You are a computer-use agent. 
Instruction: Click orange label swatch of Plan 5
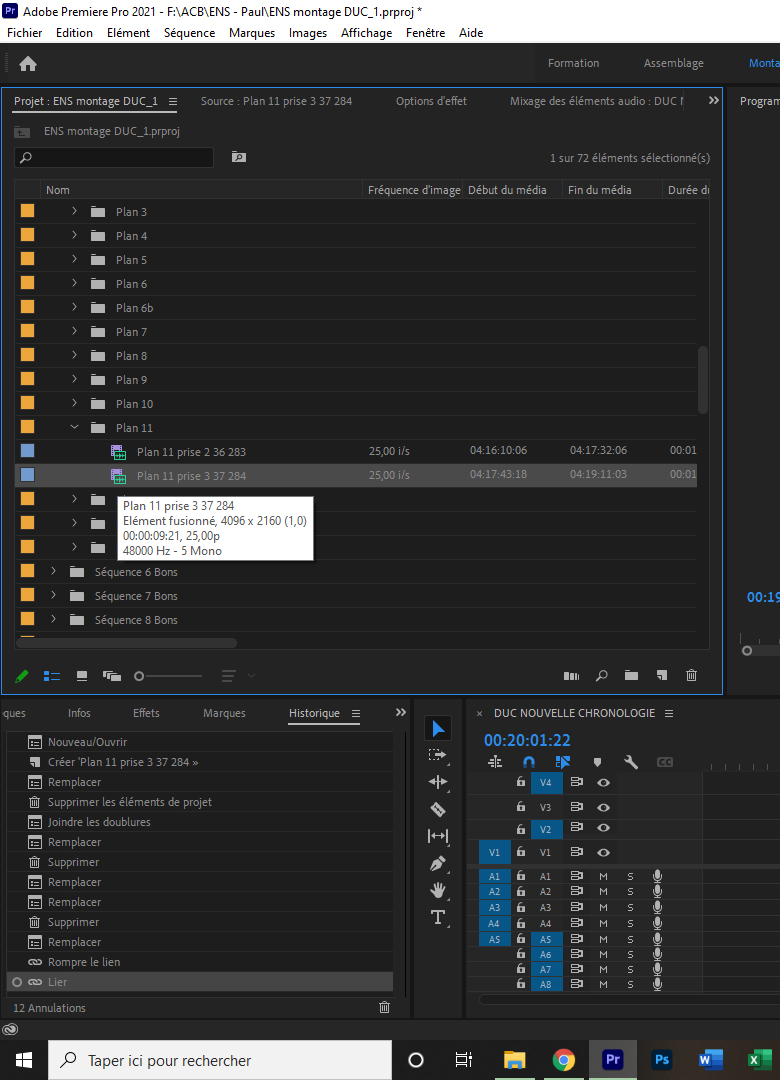tap(28, 259)
